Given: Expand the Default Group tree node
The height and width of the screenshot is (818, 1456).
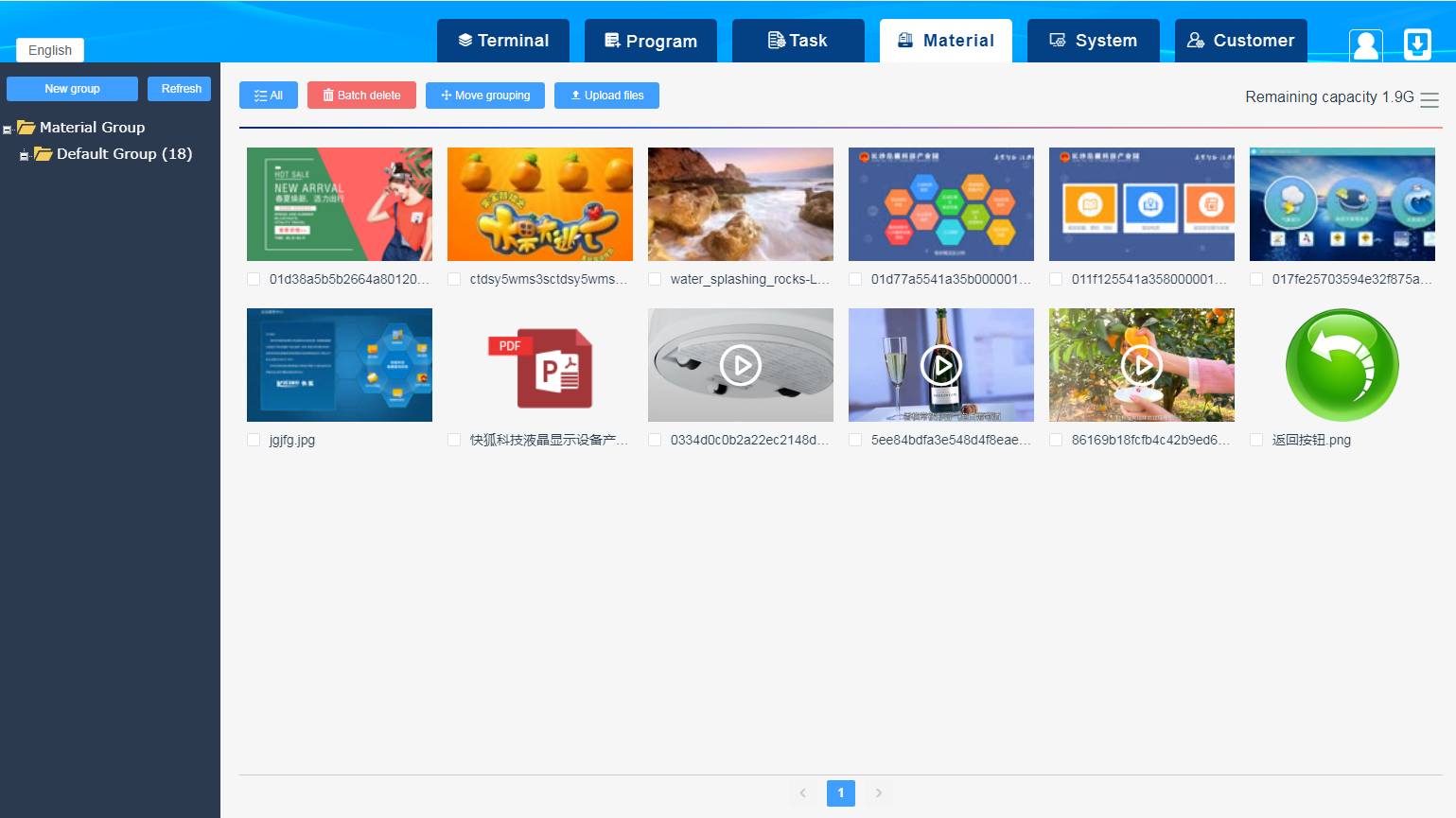Looking at the screenshot, I should coord(24,155).
